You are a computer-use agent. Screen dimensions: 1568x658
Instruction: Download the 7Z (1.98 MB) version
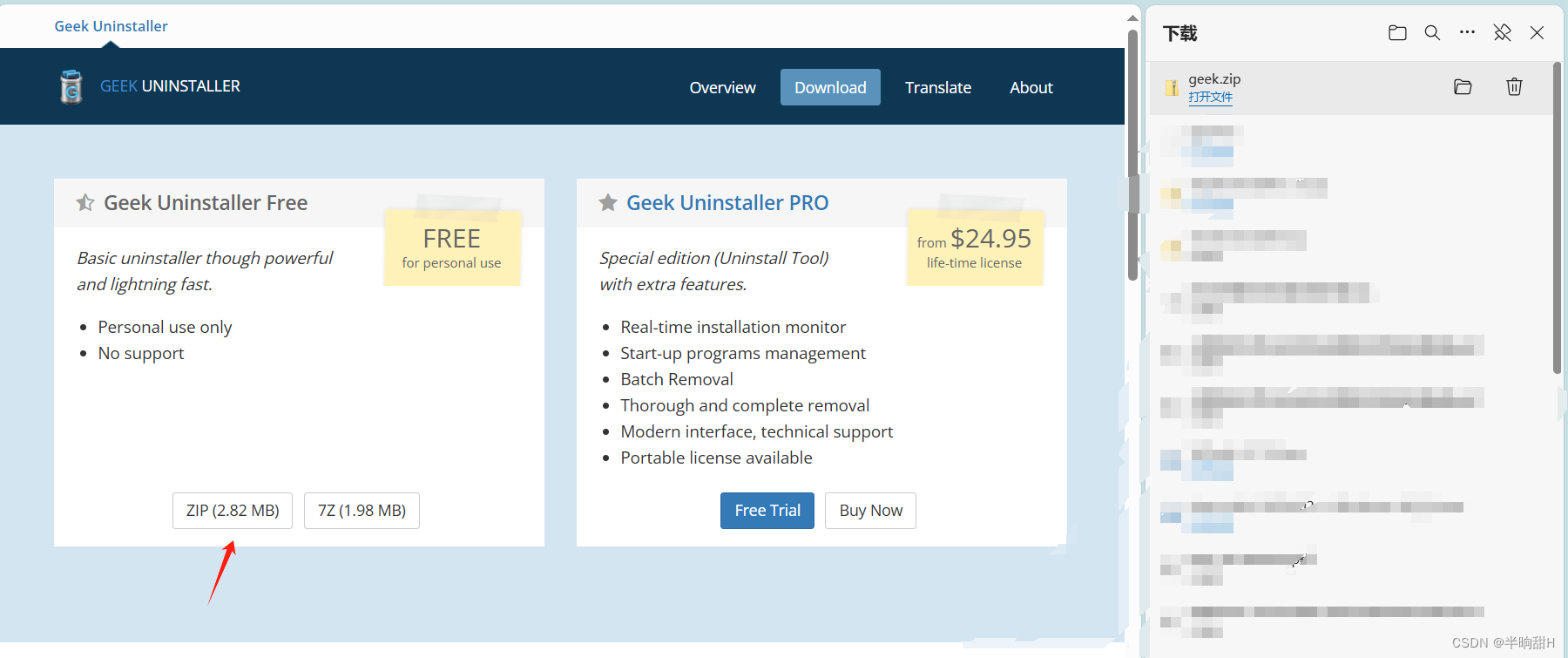click(x=362, y=511)
